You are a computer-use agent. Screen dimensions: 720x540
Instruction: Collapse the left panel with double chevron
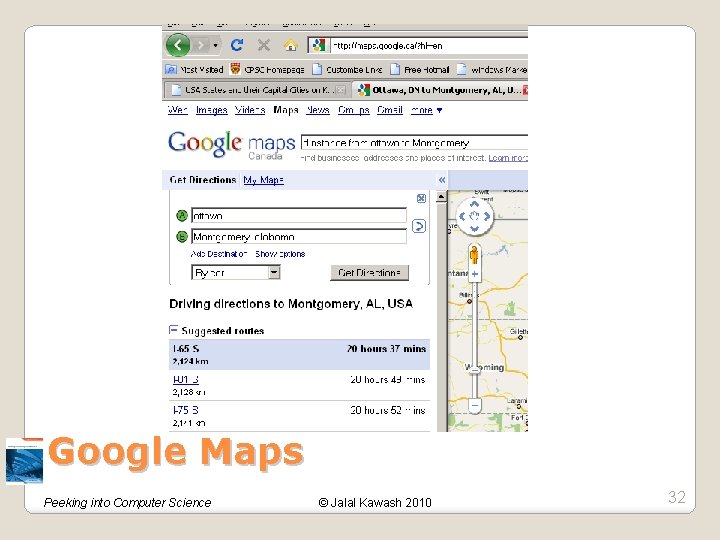point(442,180)
